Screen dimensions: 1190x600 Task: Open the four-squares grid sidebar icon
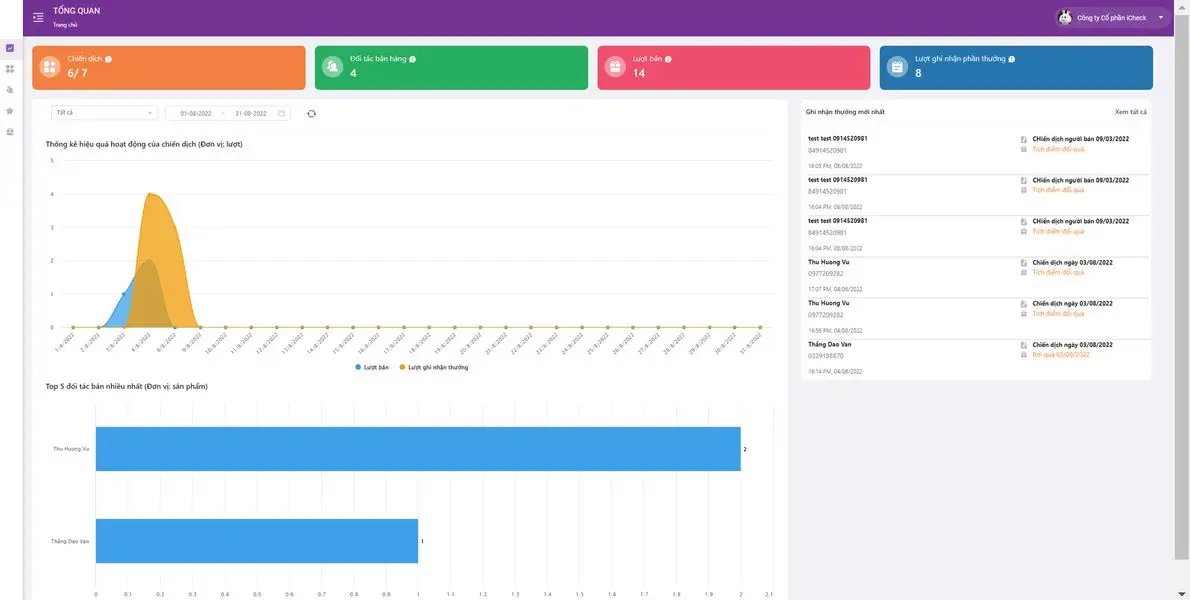point(10,69)
